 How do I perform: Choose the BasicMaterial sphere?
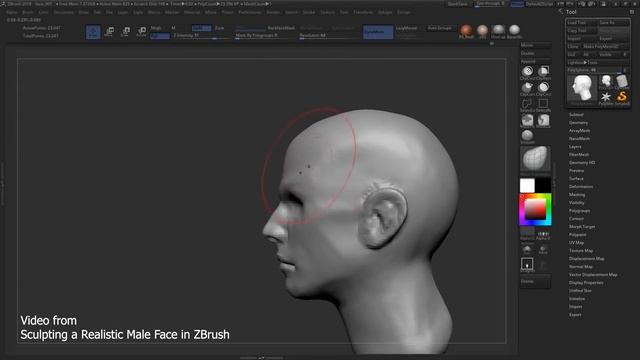pos(514,30)
